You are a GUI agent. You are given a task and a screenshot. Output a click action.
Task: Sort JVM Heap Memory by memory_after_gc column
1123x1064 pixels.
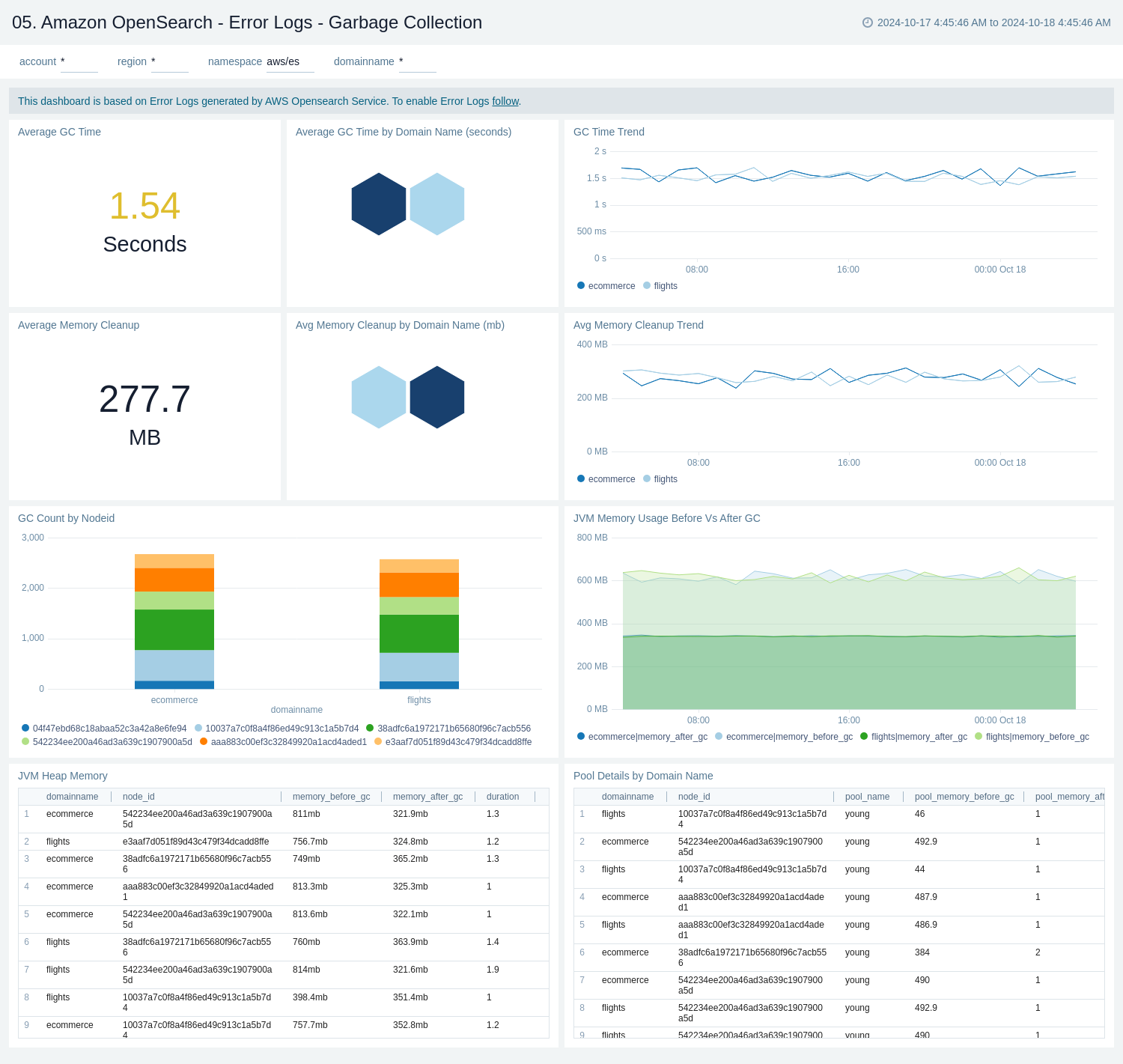(427, 797)
